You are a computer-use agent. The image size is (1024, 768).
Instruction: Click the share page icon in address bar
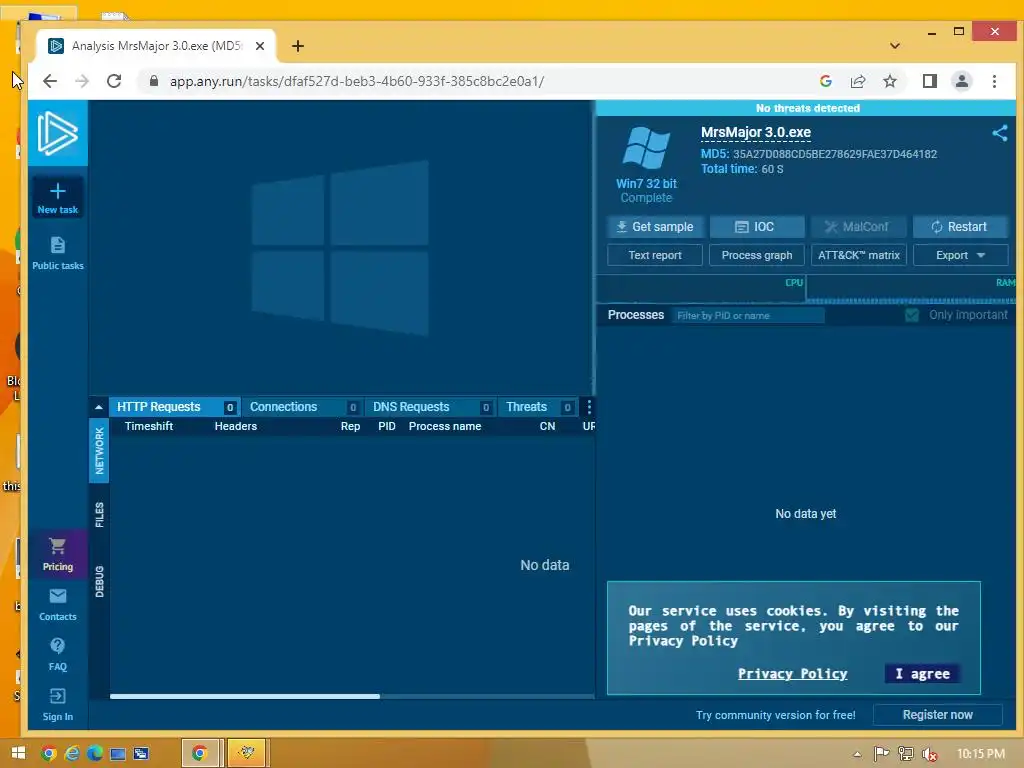857,81
